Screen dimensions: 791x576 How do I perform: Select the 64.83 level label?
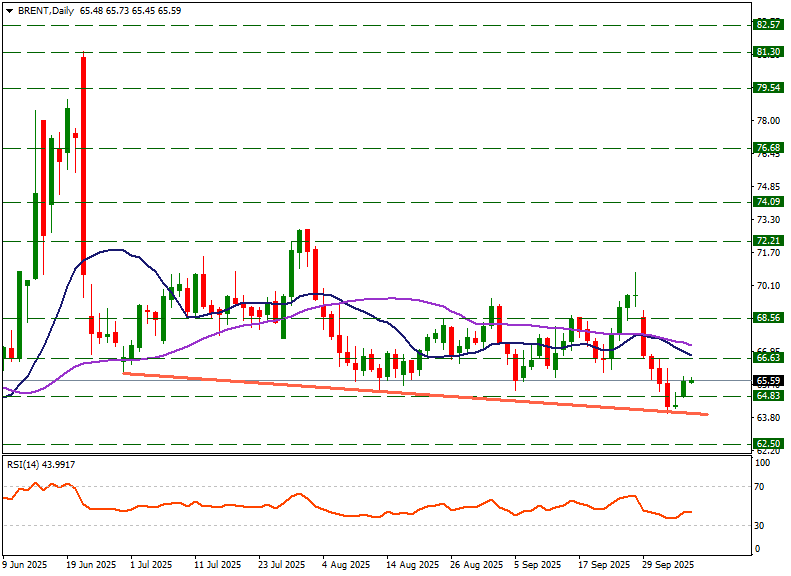767,395
